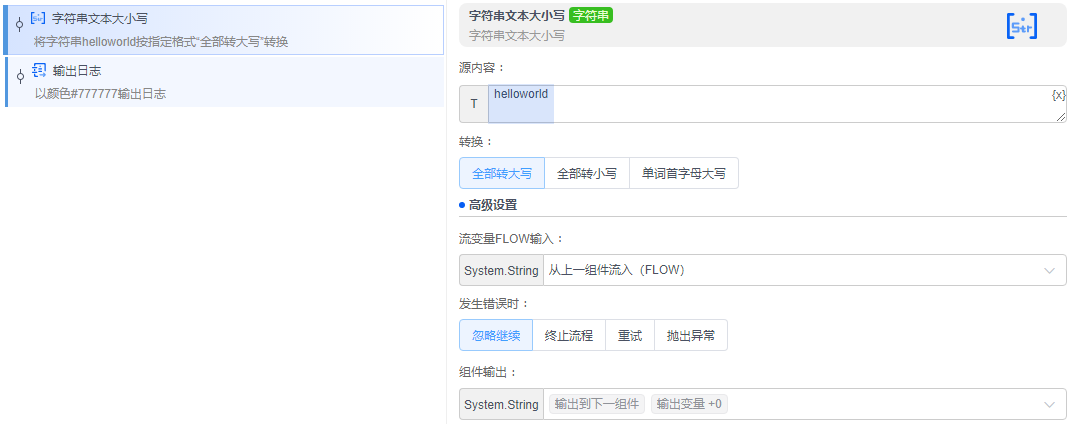Click the output log icon in second step
Screen dimensions: 1071x424
pos(40,70)
